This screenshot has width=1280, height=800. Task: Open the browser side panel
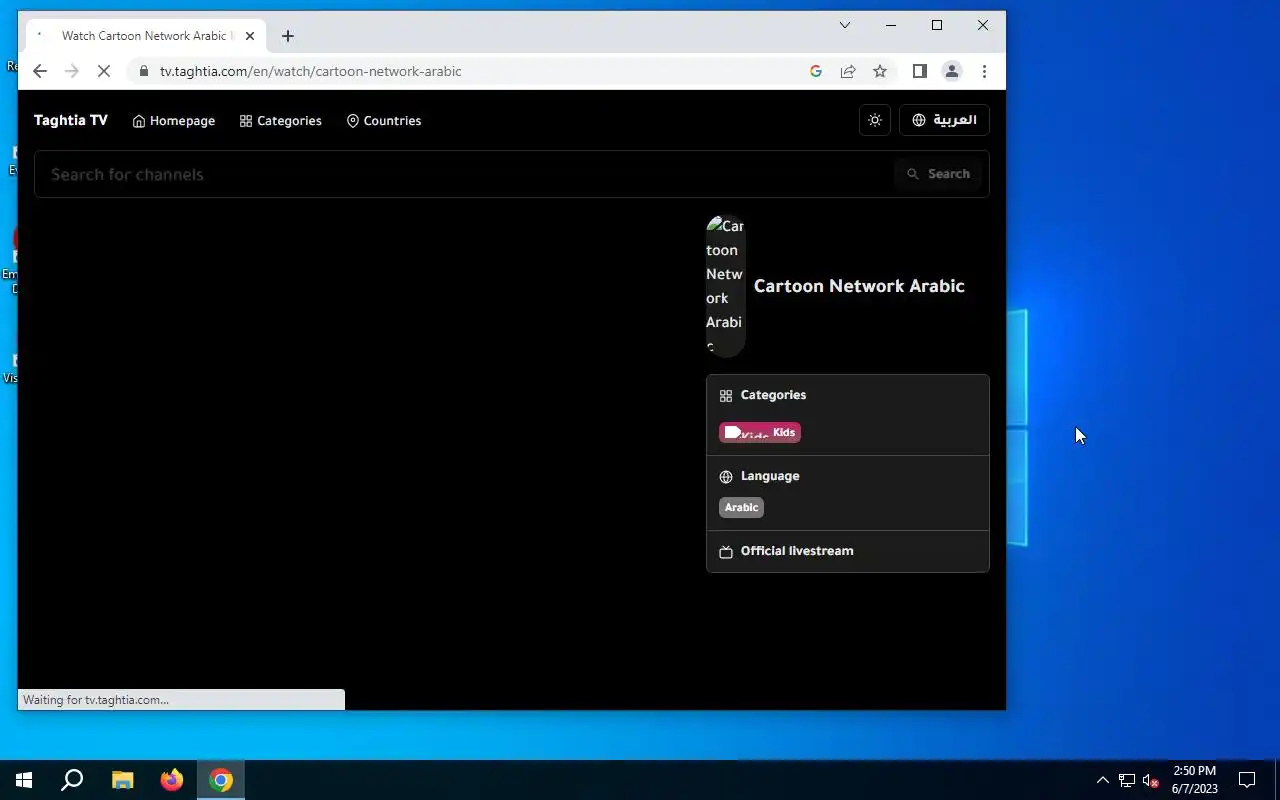(x=920, y=71)
